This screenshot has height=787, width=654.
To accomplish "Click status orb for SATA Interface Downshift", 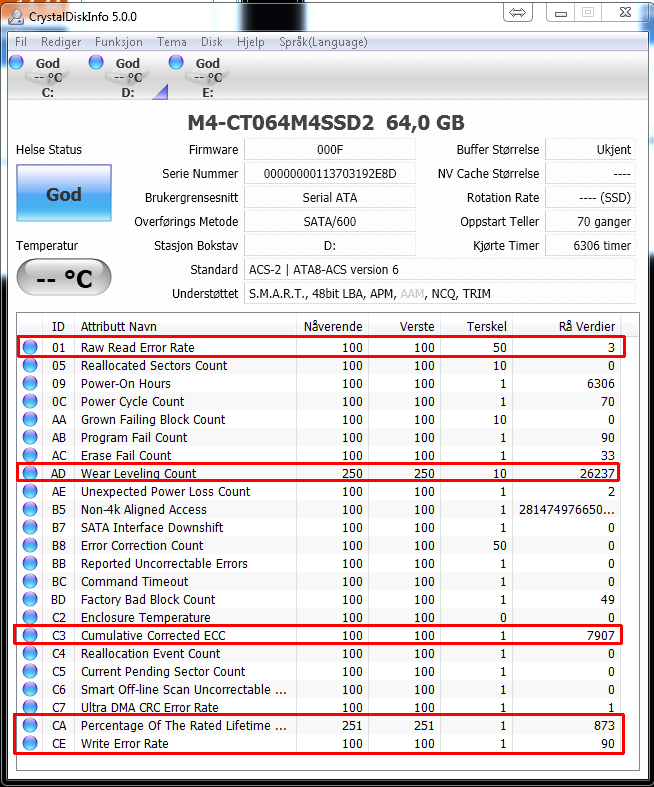I will point(30,527).
